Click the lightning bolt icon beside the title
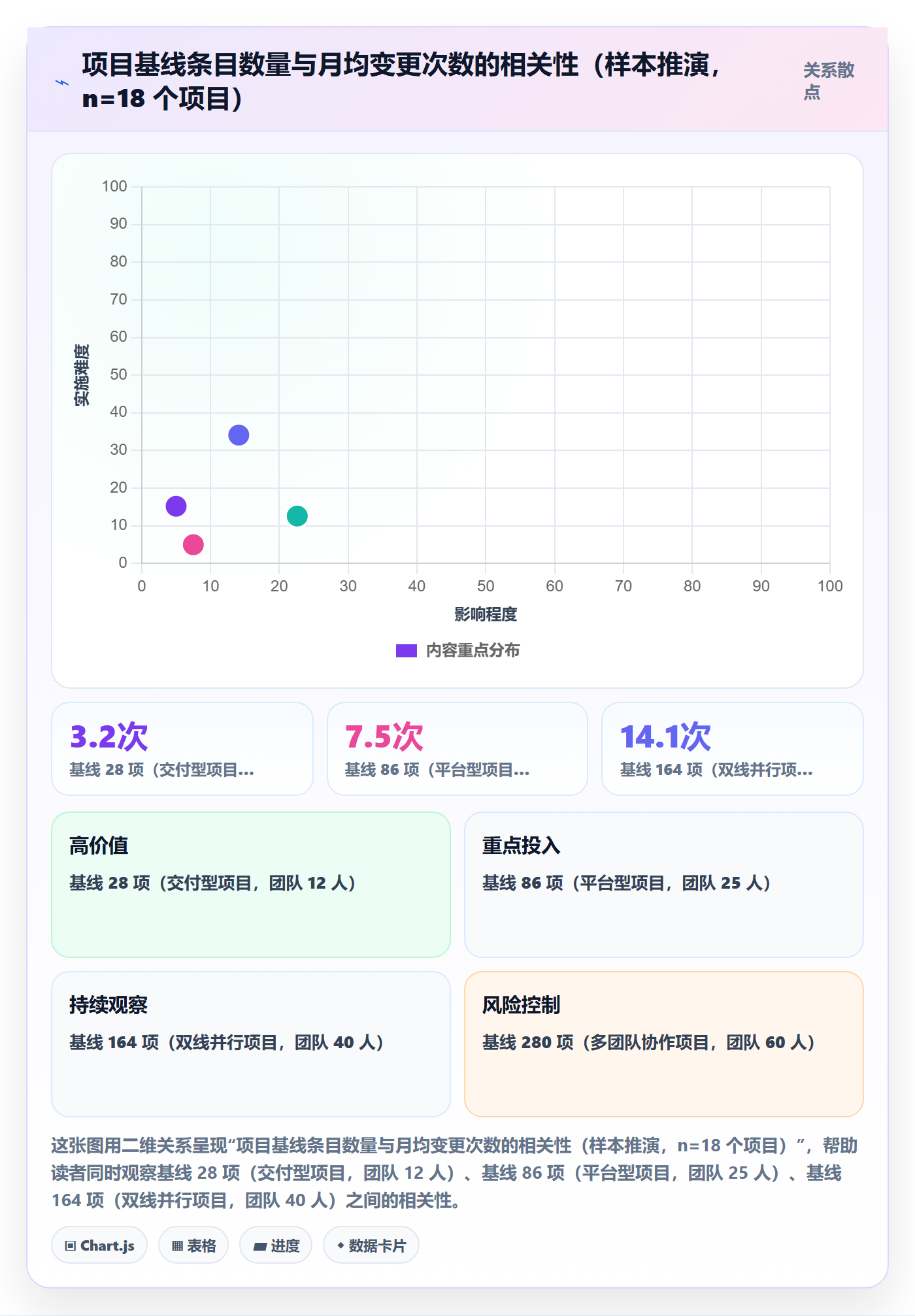Viewport: 915px width, 1316px height. coord(62,82)
